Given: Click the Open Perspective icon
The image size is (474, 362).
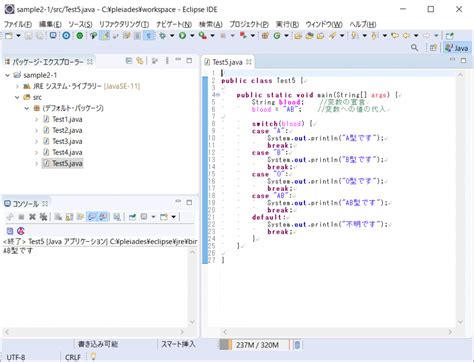Looking at the screenshot, I should 433,48.
